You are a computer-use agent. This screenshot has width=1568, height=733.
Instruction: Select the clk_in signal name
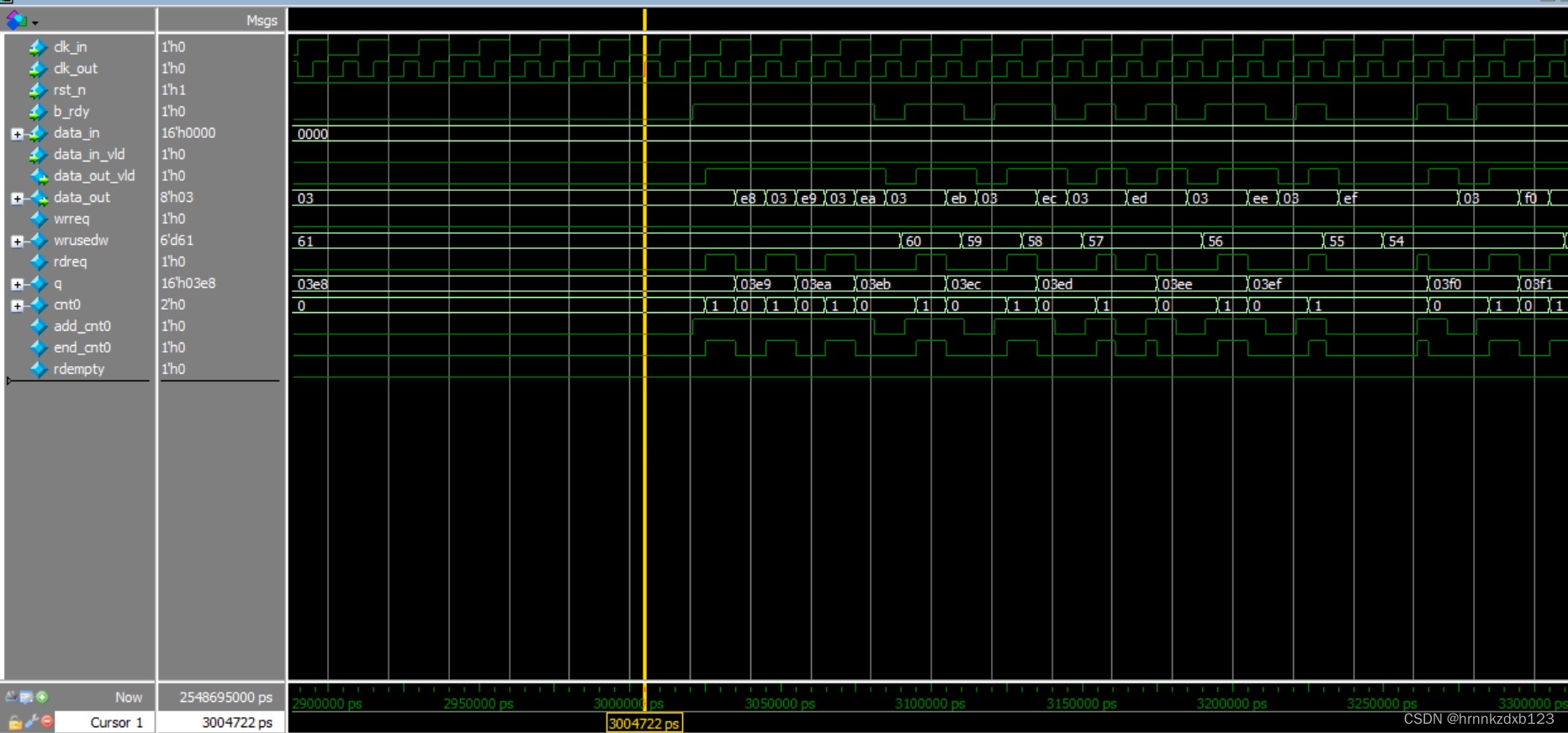click(x=70, y=47)
